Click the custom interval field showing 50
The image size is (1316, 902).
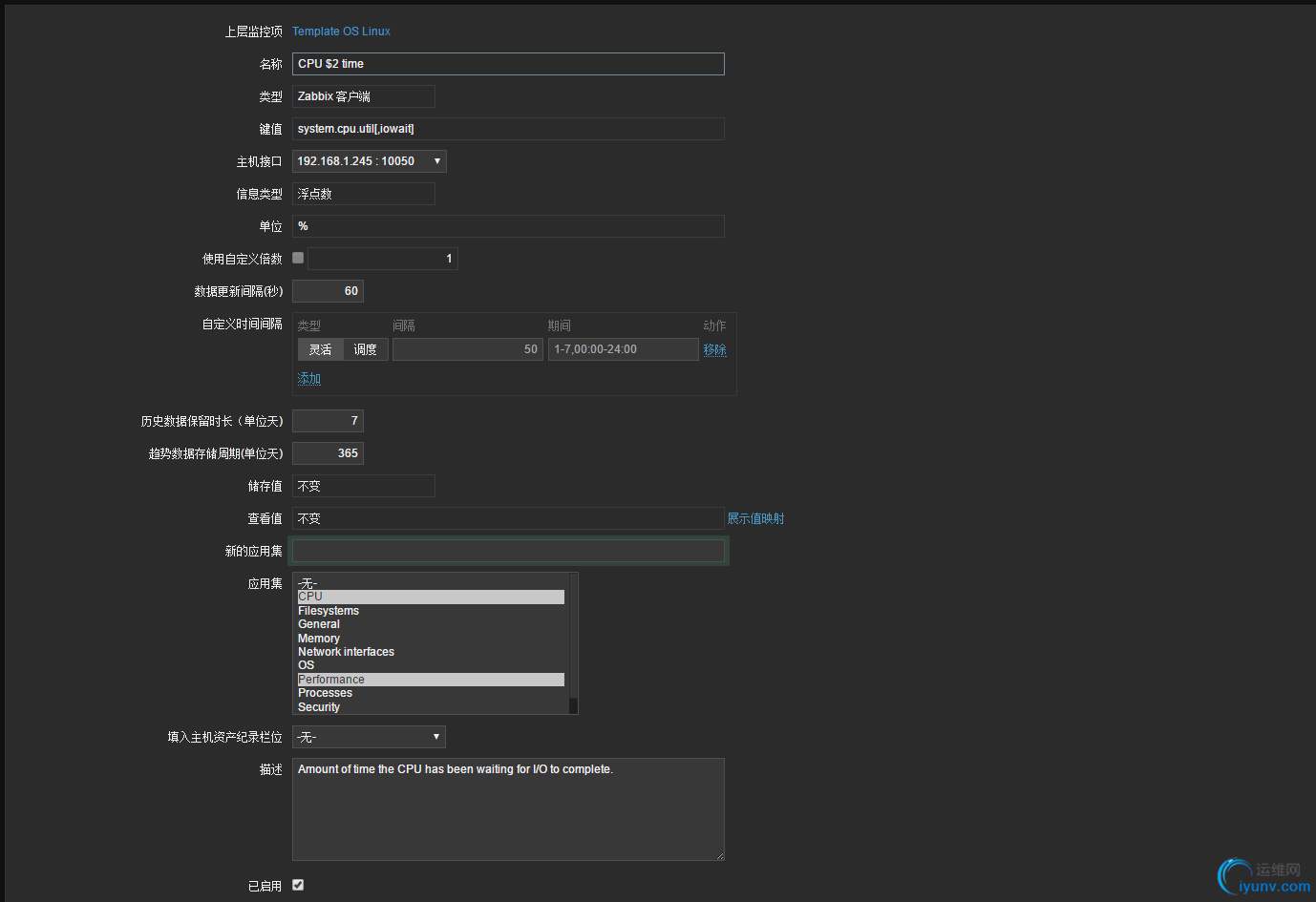(x=468, y=349)
